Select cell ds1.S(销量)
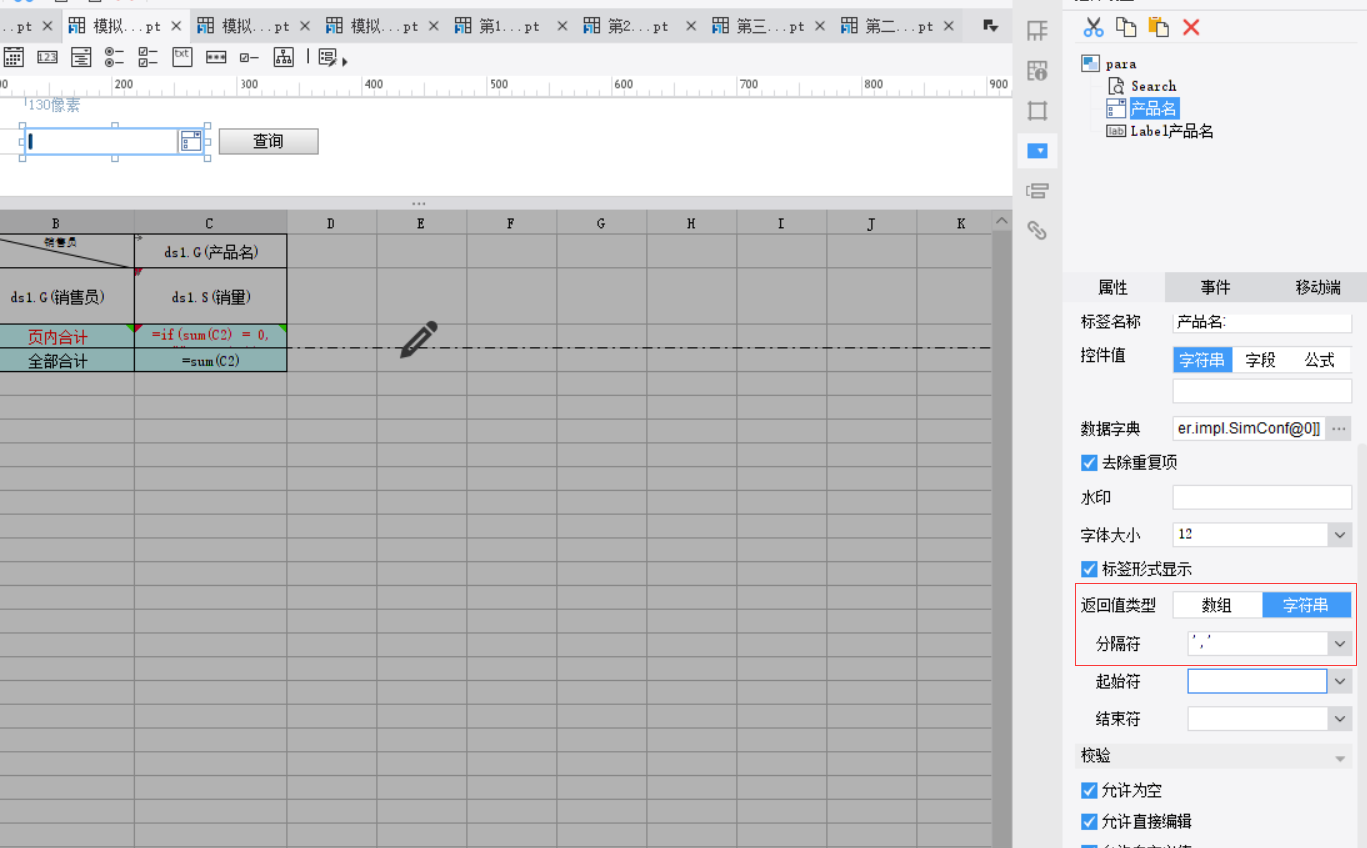Viewport: 1367px width, 848px height. coord(211,297)
